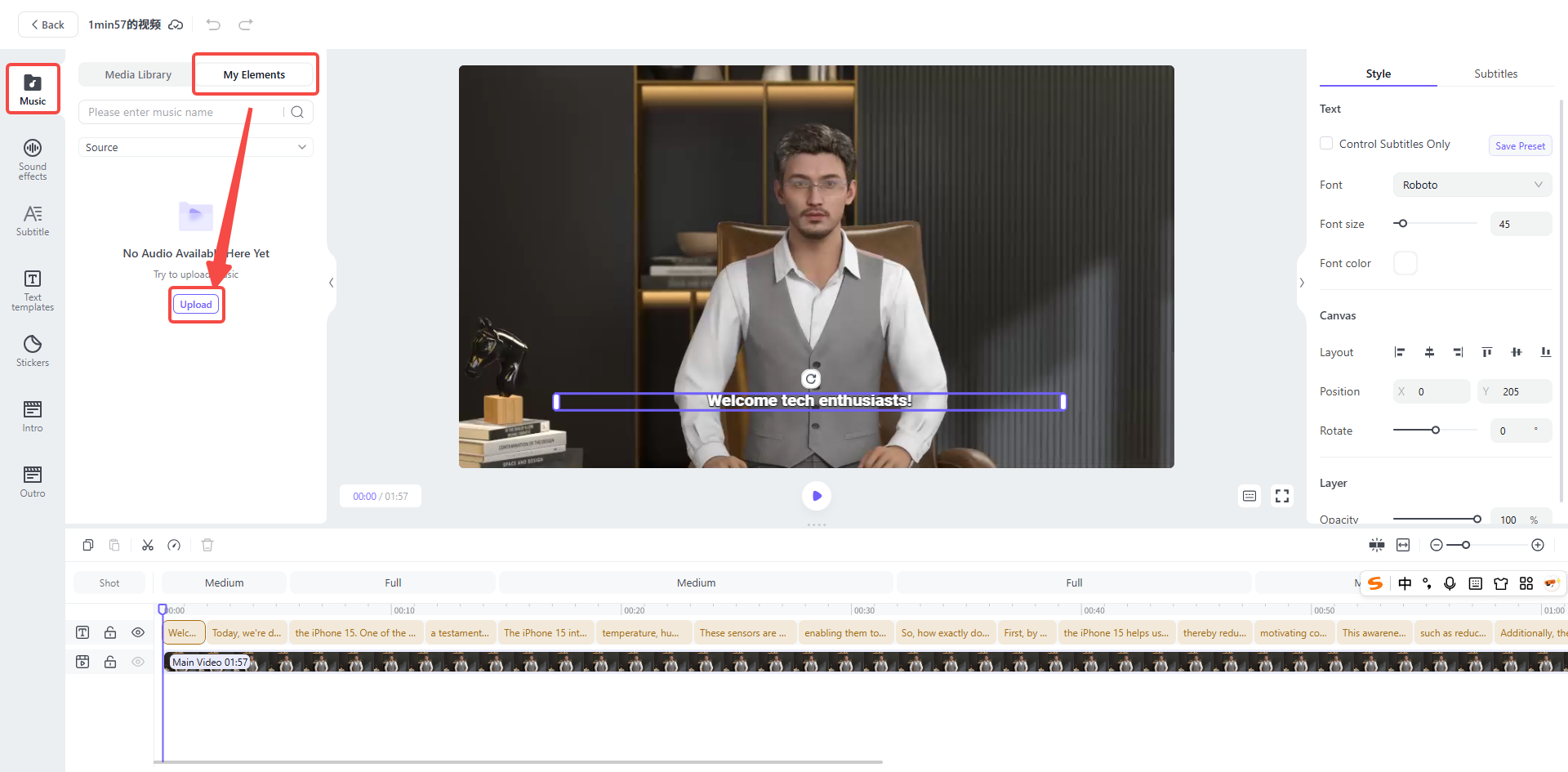1568x772 pixels.
Task: Align right layout icon
Action: click(1459, 352)
